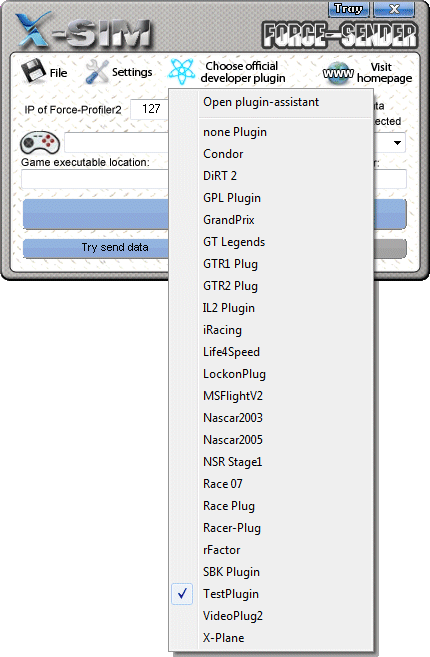Pick the rFactor plugin from list
The width and height of the screenshot is (430, 657).
point(271,550)
